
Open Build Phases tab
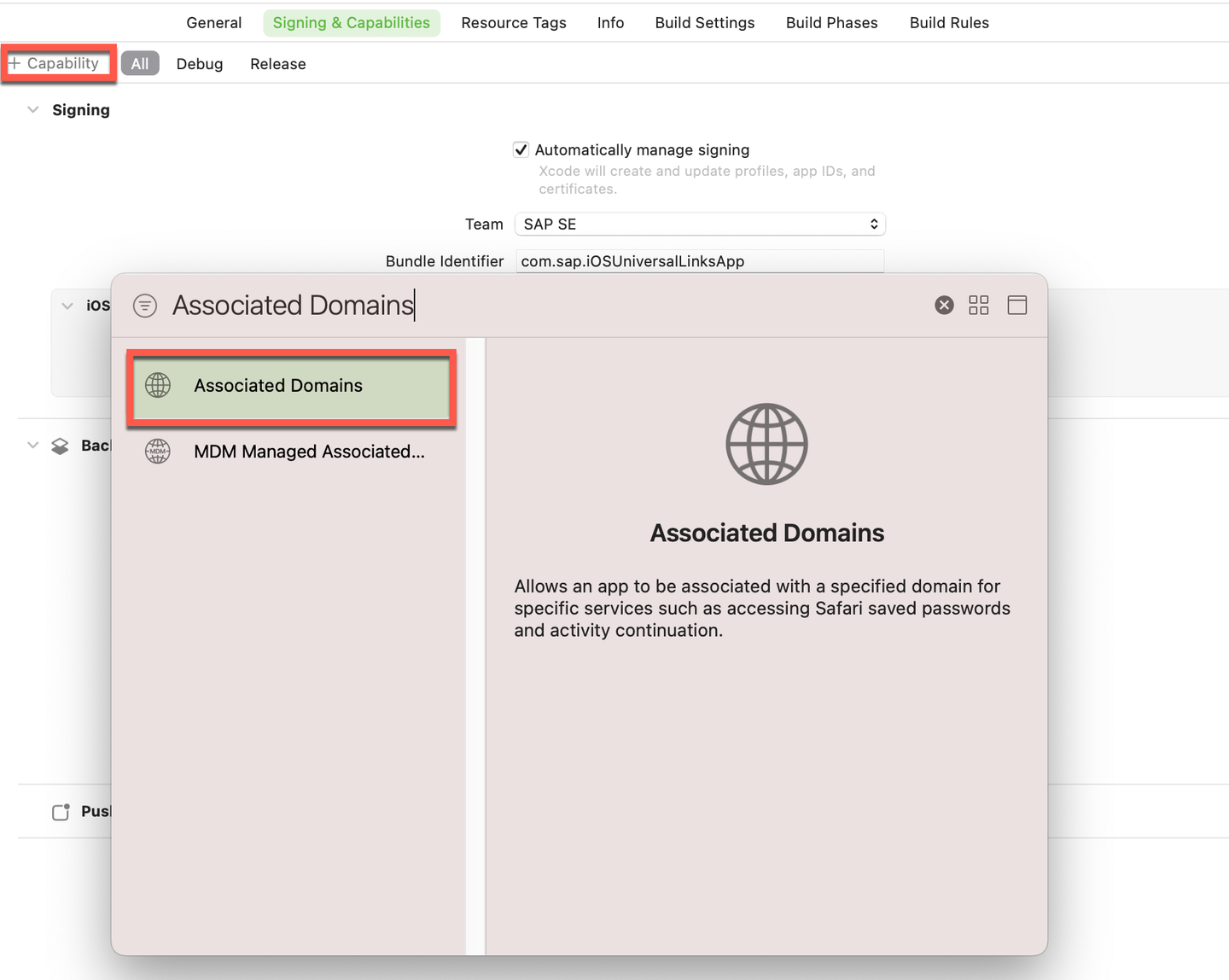pos(832,23)
